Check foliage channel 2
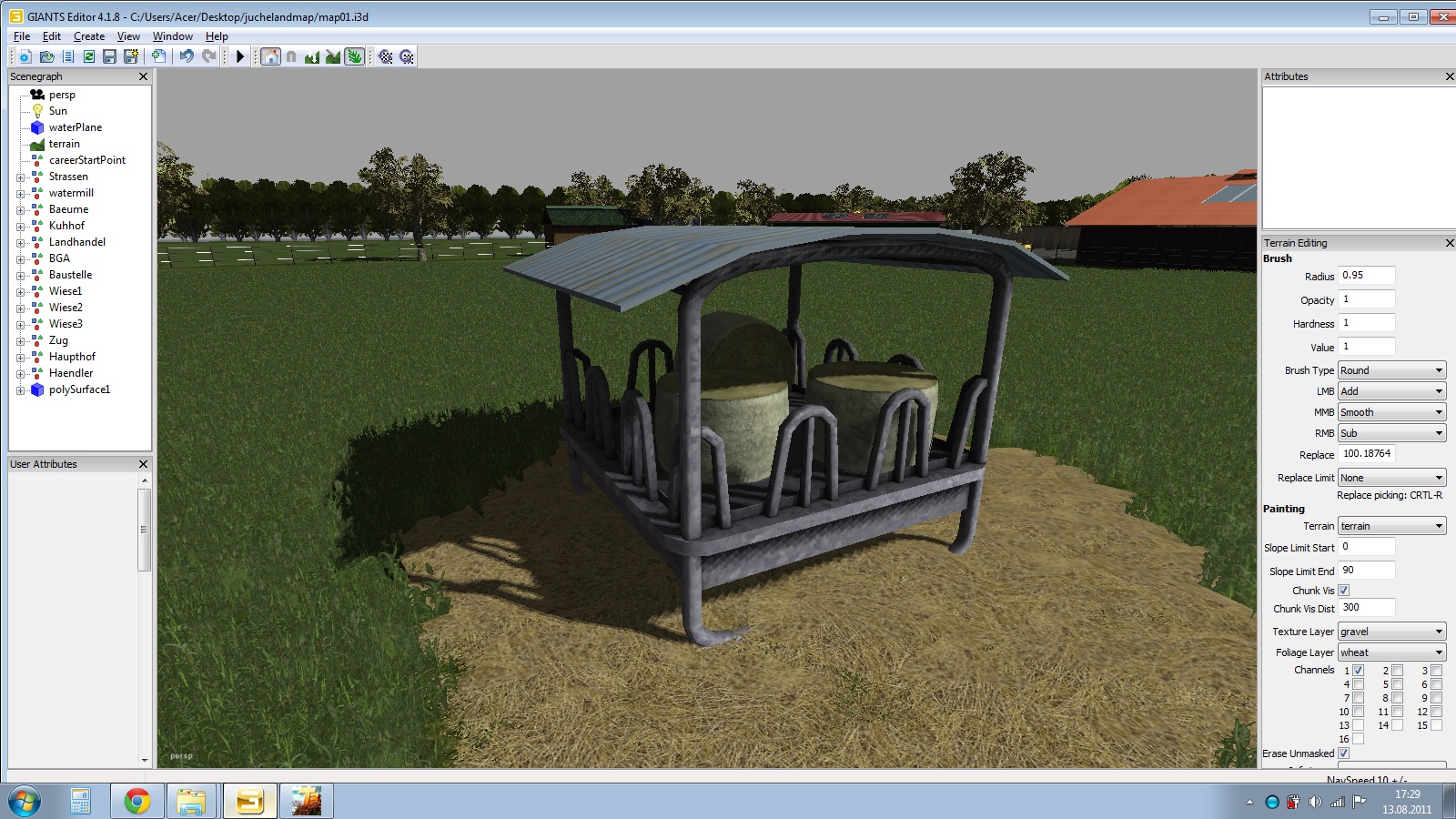Image resolution: width=1456 pixels, height=819 pixels. (1397, 671)
